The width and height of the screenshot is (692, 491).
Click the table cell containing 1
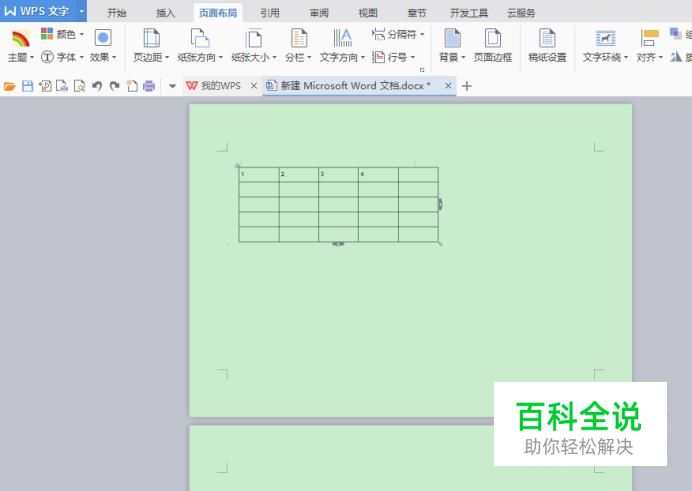pyautogui.click(x=259, y=175)
